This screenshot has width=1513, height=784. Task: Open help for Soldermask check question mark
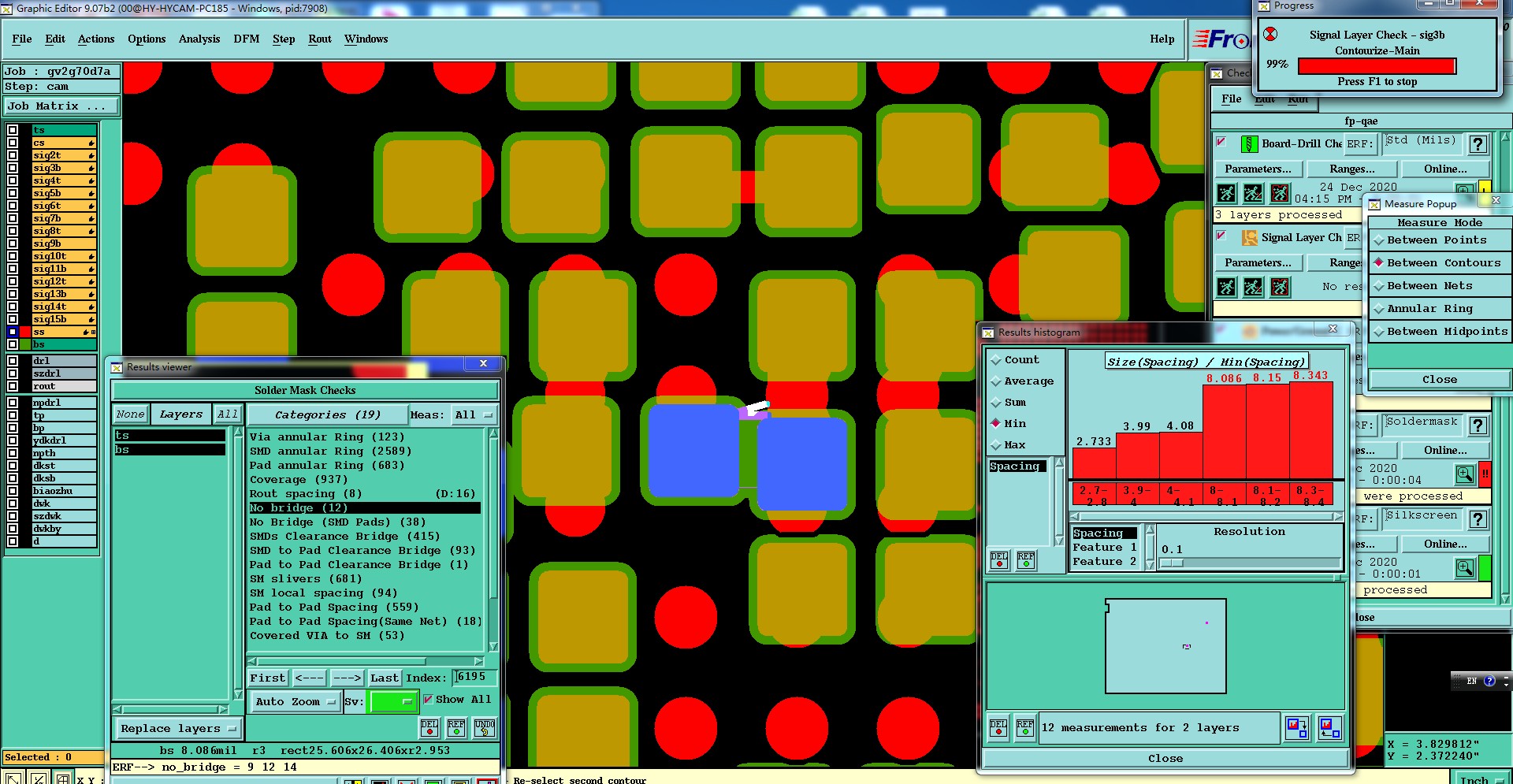point(1478,425)
